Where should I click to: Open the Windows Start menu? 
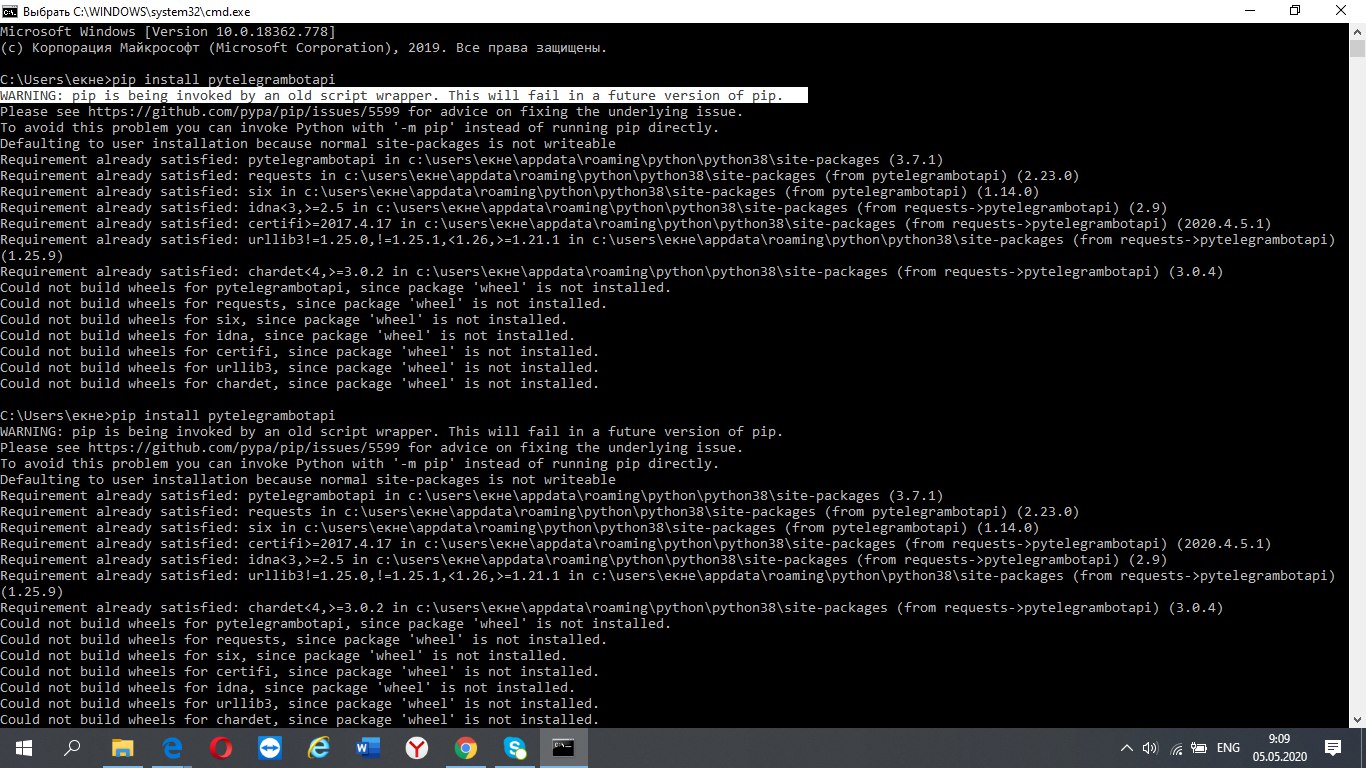pyautogui.click(x=23, y=747)
